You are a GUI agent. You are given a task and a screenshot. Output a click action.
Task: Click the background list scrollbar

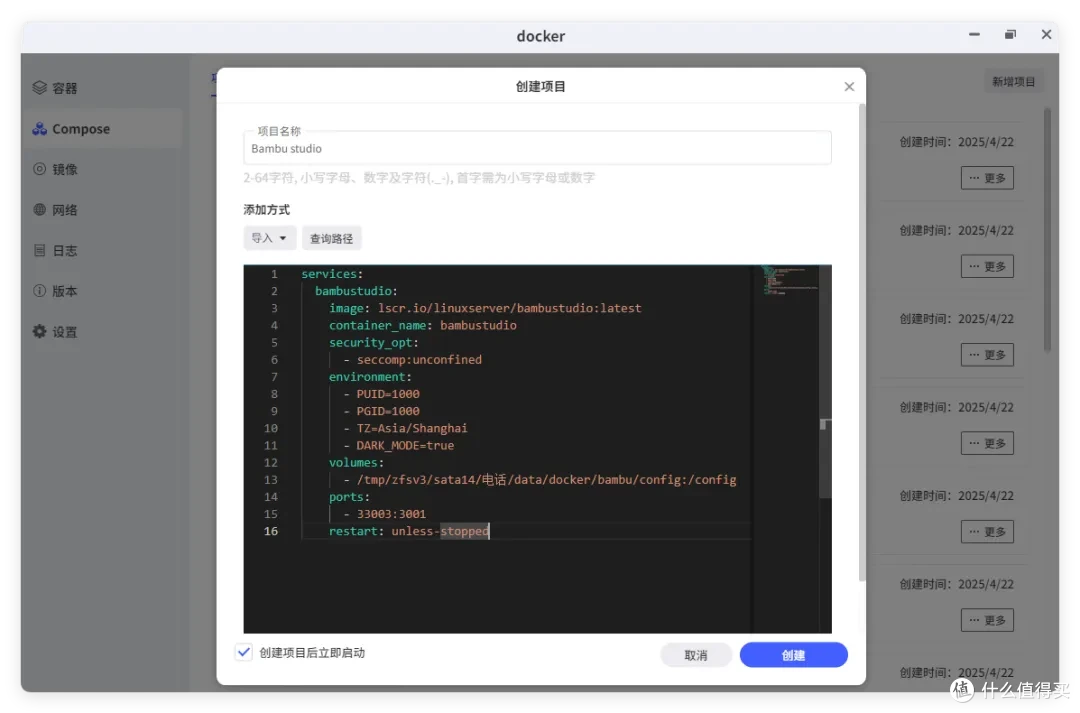coord(1048,231)
